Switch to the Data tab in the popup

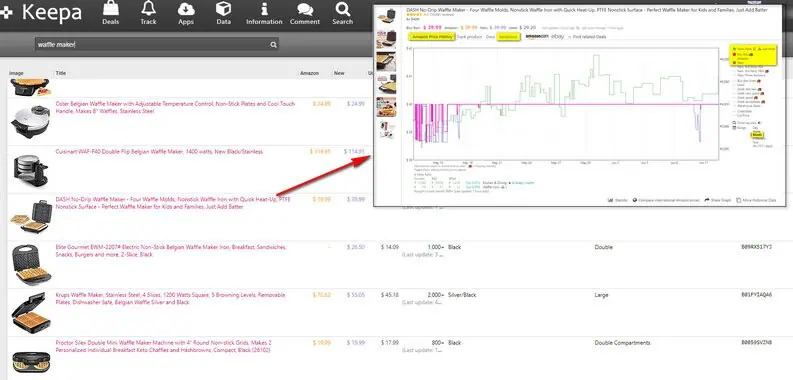pyautogui.click(x=491, y=36)
